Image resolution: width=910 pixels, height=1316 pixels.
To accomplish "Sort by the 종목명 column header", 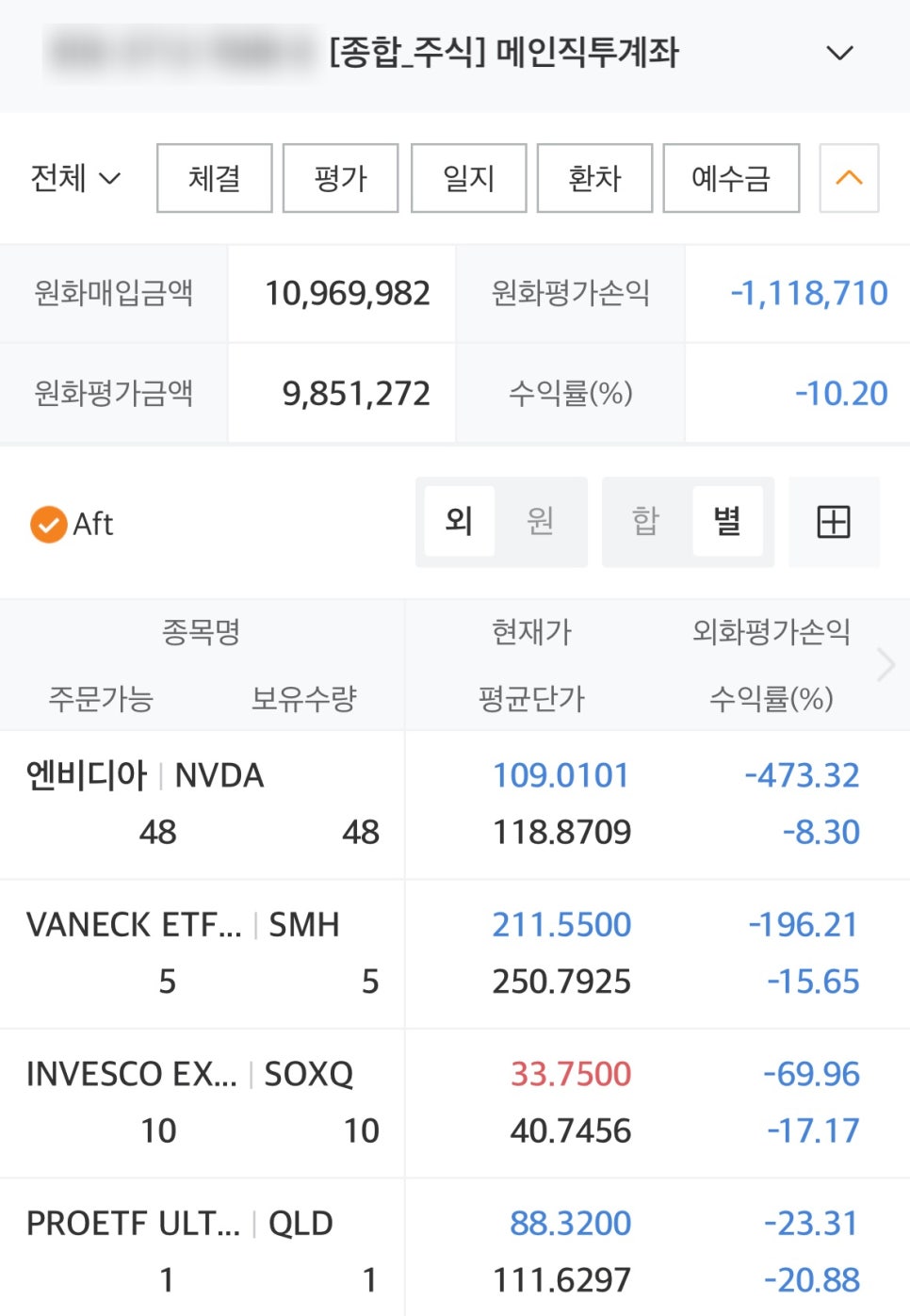I will coord(201,631).
